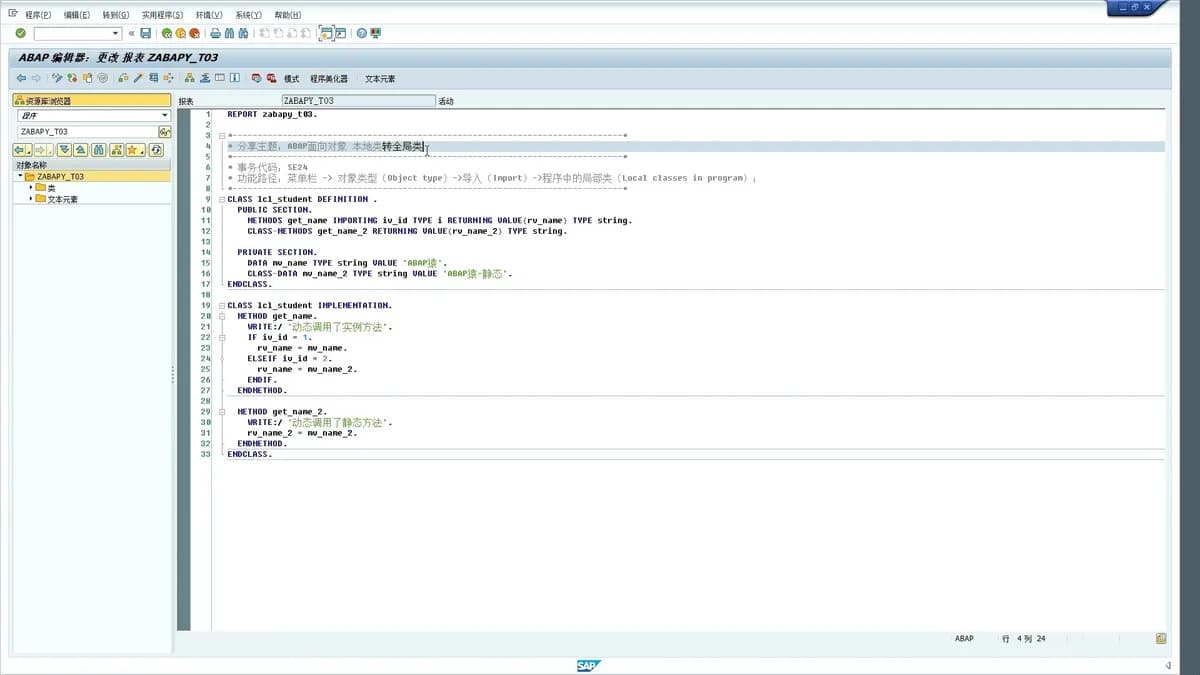The image size is (1200, 675).
Task: Expand the 文本元素 folder node
Action: pos(31,198)
